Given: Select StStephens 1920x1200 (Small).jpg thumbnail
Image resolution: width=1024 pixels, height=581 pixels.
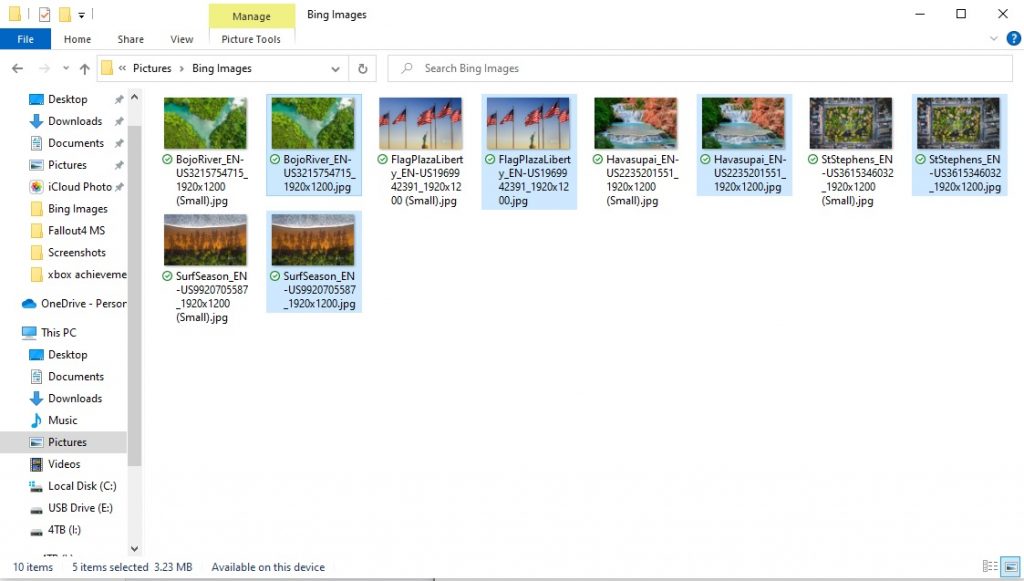Looking at the screenshot, I should (850, 123).
